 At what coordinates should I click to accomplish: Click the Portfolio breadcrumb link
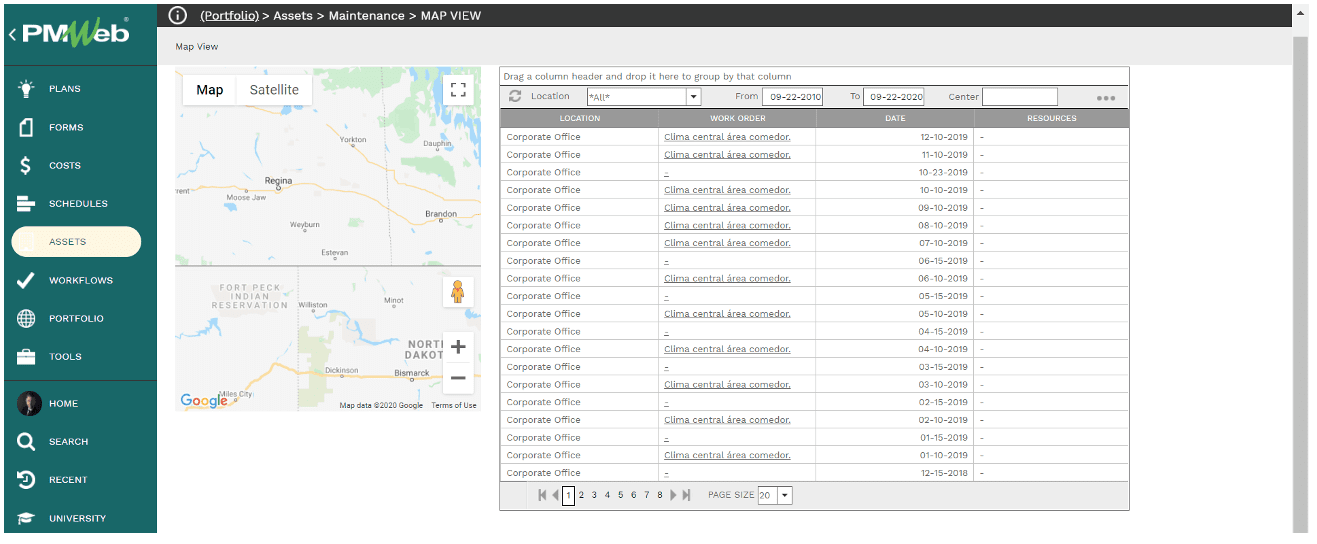click(x=229, y=15)
